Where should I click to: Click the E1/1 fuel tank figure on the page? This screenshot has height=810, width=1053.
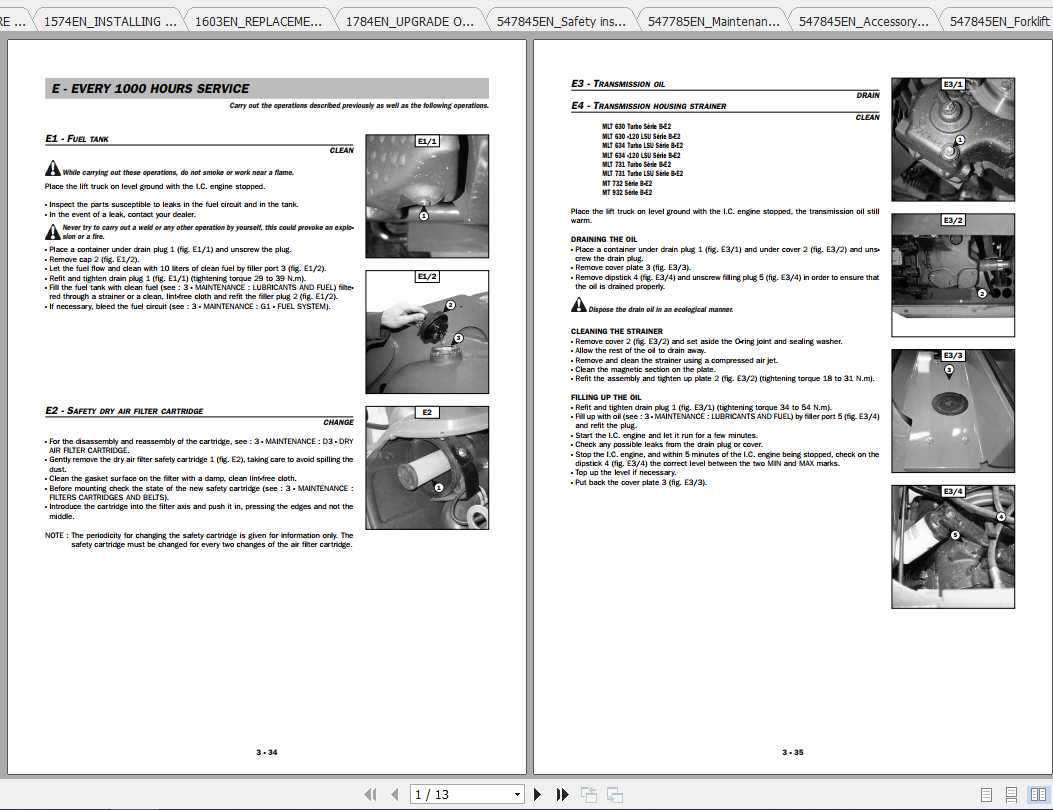(x=427, y=195)
